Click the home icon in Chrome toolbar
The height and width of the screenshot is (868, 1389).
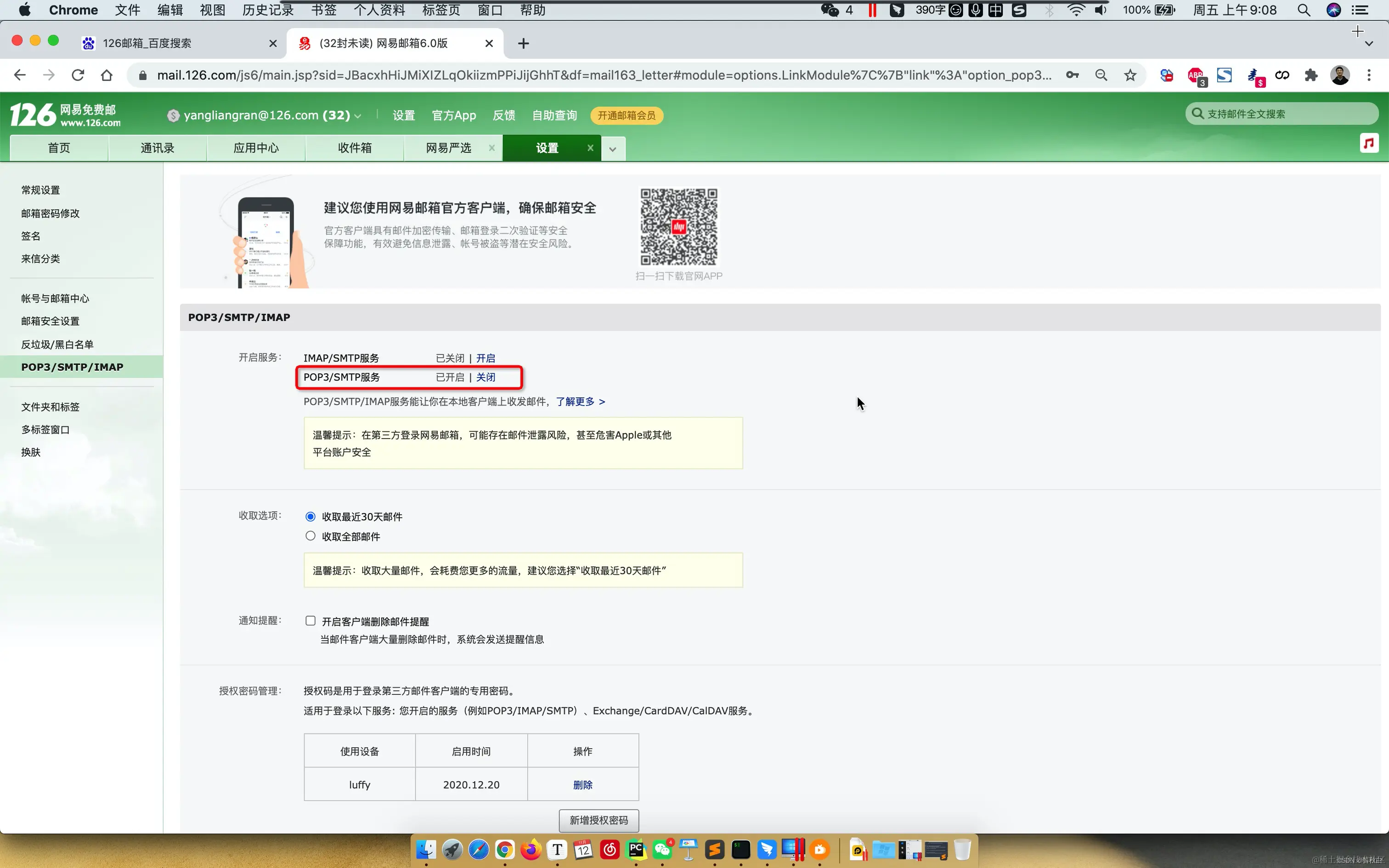click(x=107, y=75)
